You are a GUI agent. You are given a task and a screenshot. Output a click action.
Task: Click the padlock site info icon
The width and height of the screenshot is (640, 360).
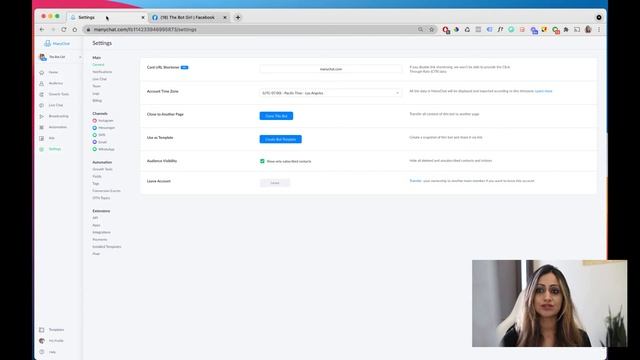88,29
